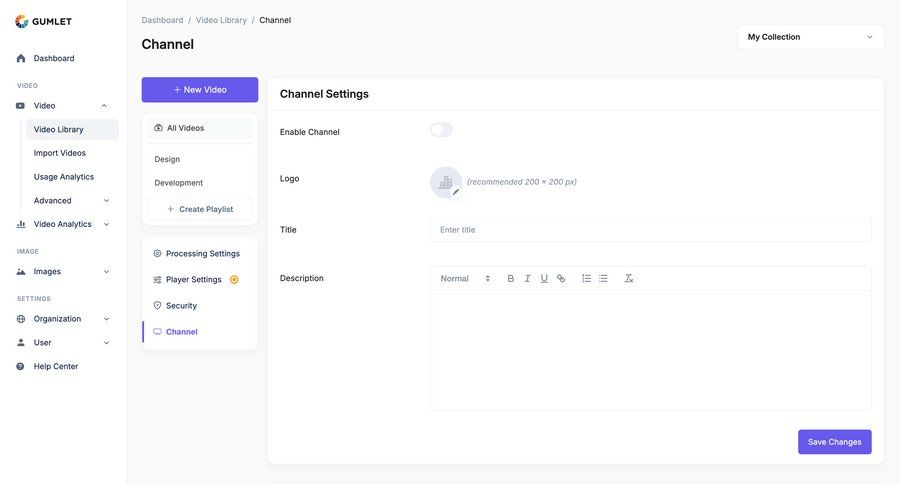
Task: Apply bold formatting in description toolbar
Action: [x=510, y=278]
